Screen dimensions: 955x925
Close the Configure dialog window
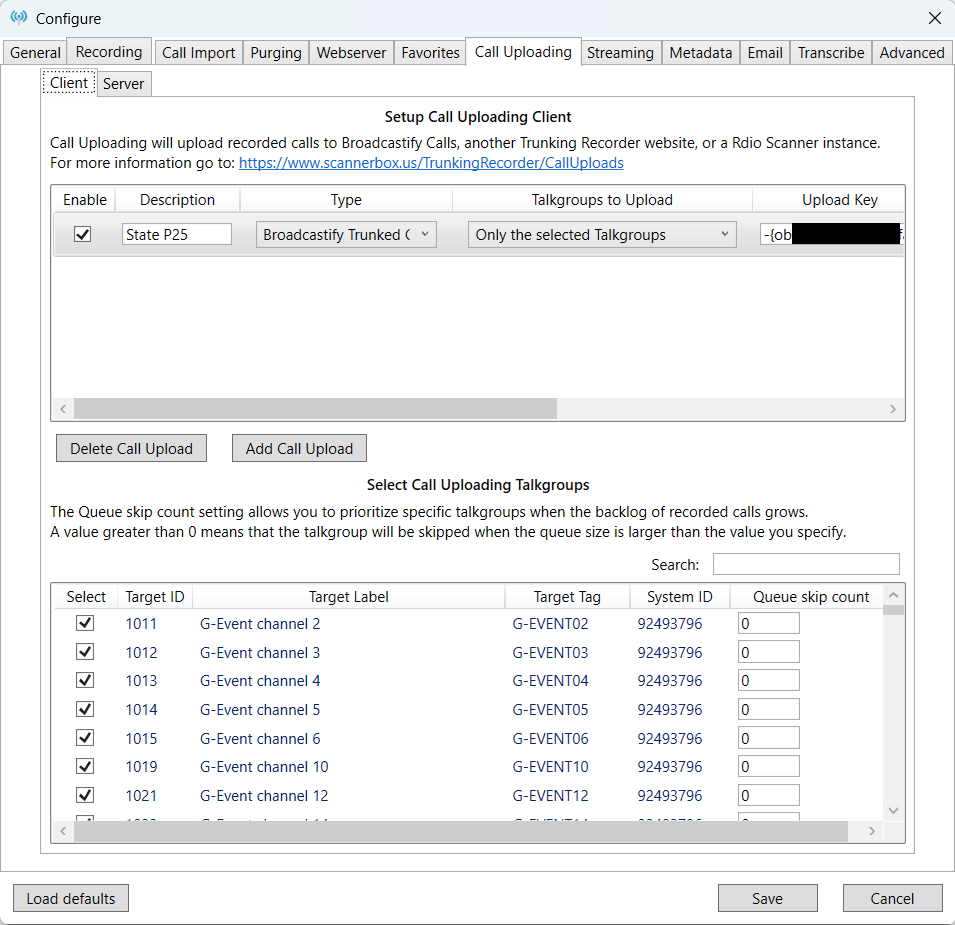(934, 18)
